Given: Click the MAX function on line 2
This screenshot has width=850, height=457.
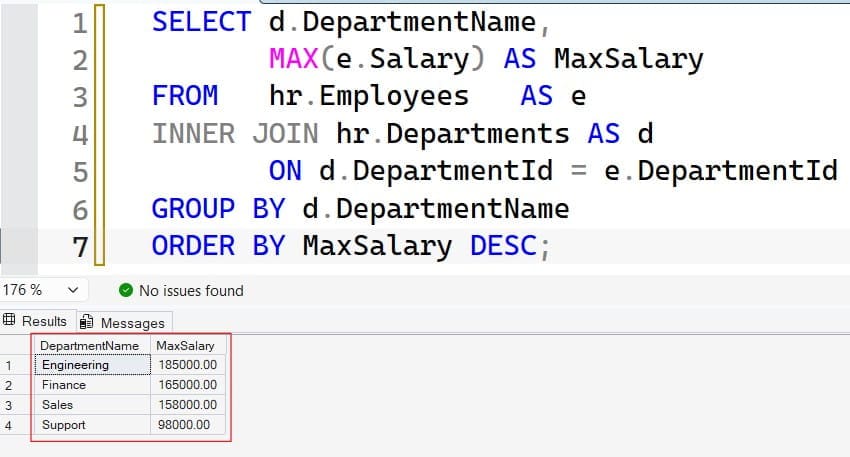Looking at the screenshot, I should (x=293, y=59).
